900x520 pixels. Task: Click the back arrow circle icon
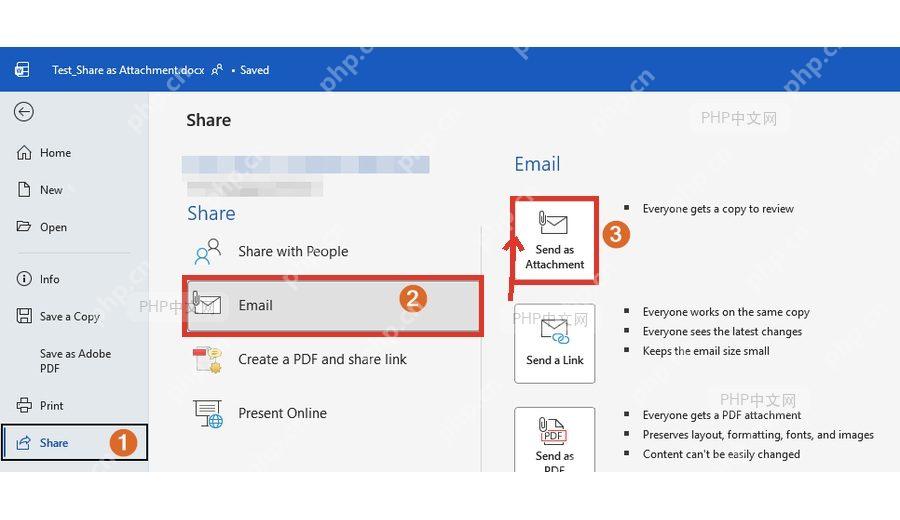pyautogui.click(x=24, y=112)
